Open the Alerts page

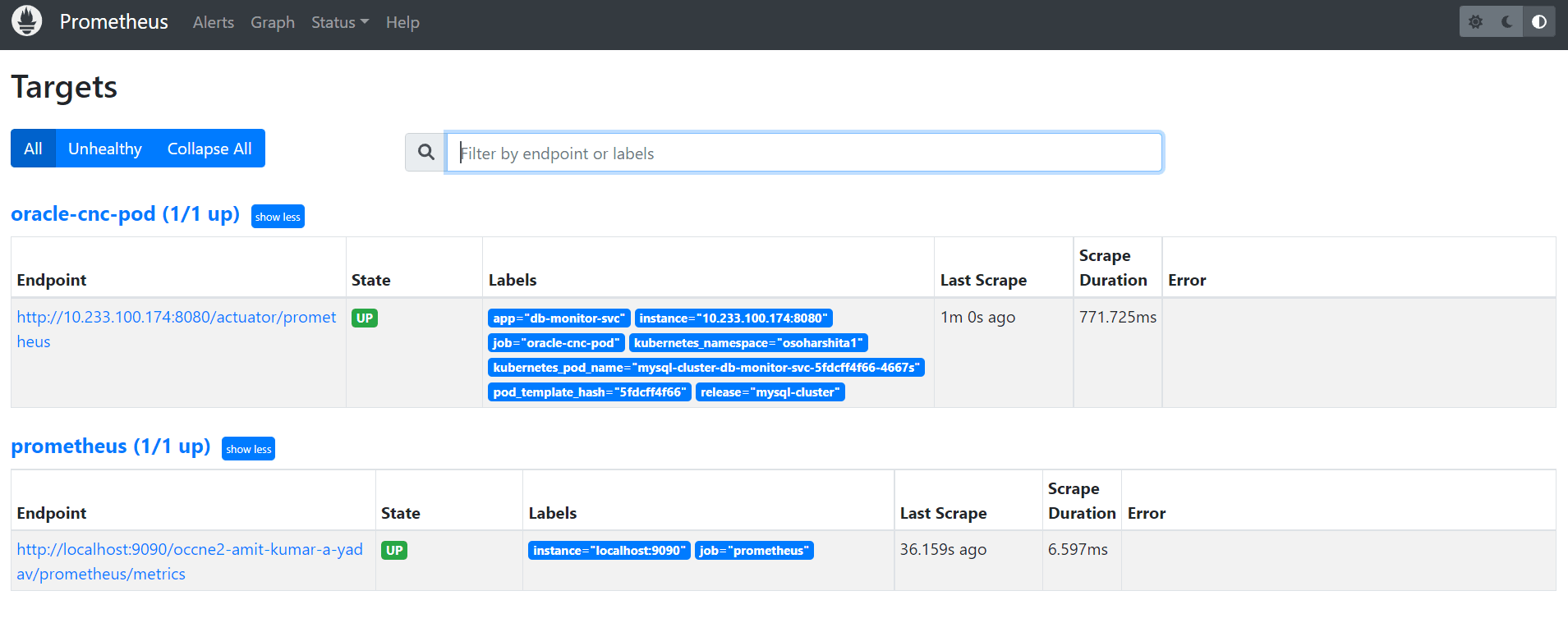click(x=214, y=22)
